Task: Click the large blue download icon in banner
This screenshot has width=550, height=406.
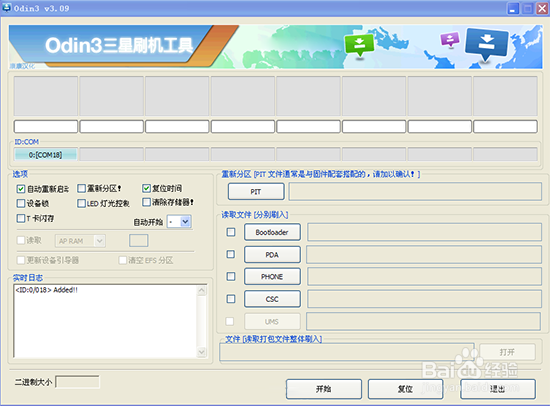Action: pyautogui.click(x=486, y=44)
